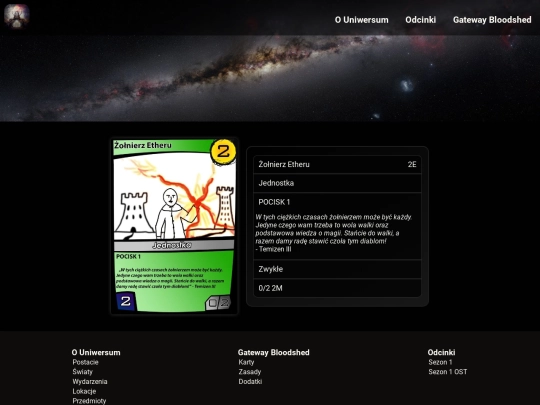Click the Żołnierz Etheru card image
The height and width of the screenshot is (405, 540).
tap(174, 226)
